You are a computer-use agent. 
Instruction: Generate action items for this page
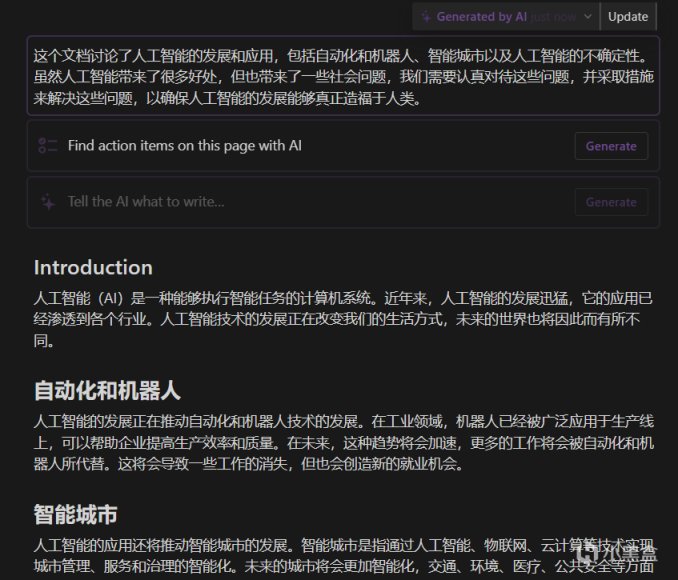tap(611, 146)
